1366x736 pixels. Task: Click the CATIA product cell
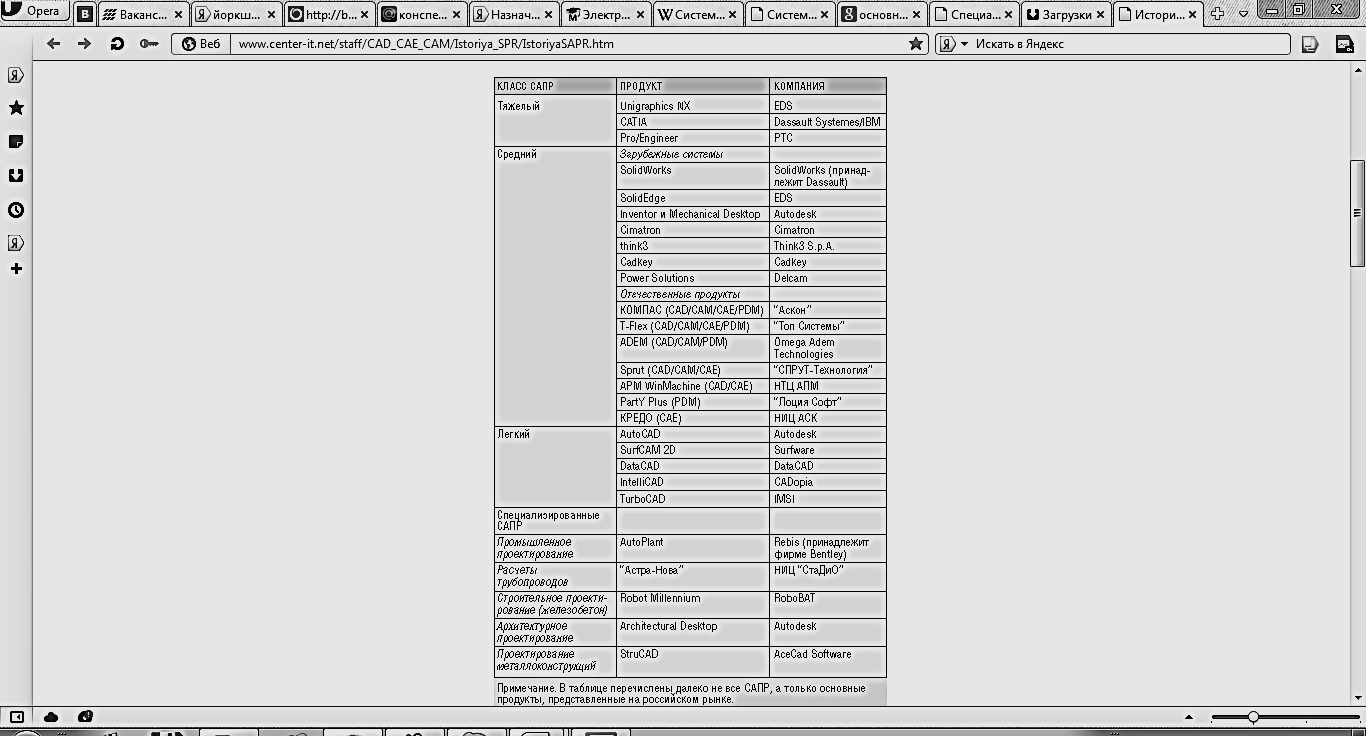693,122
